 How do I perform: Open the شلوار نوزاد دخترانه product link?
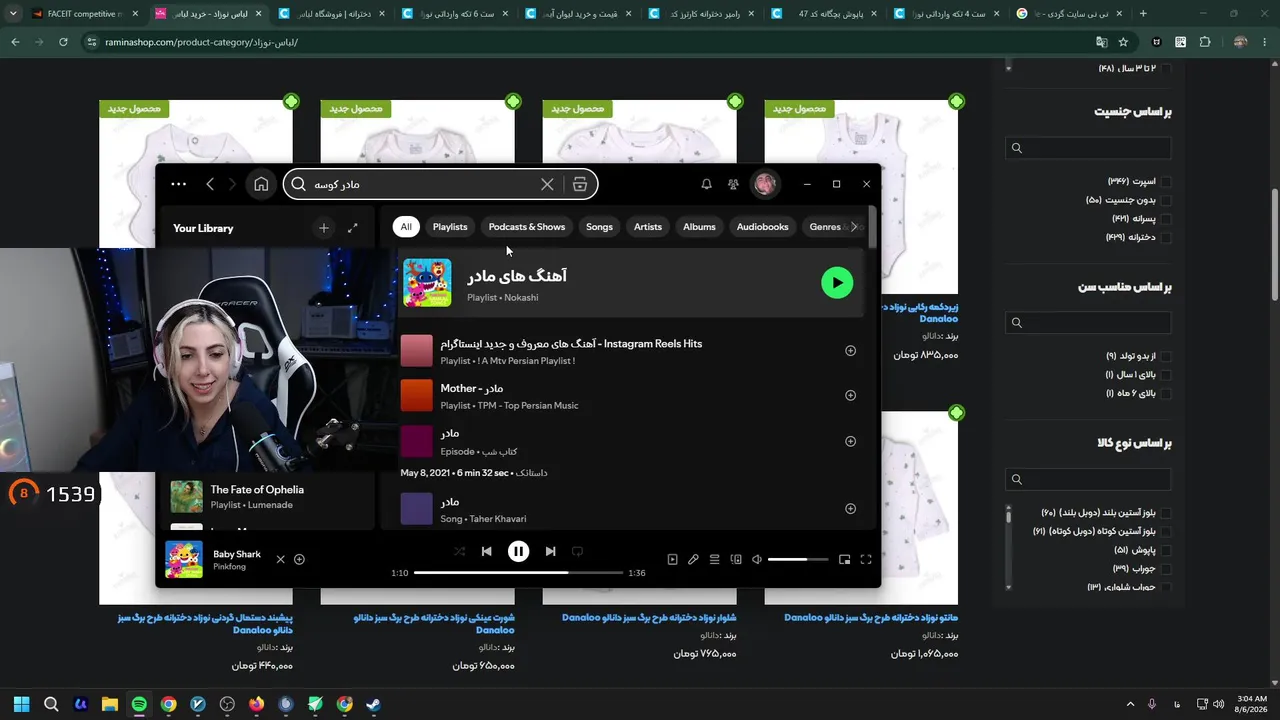[x=649, y=618]
